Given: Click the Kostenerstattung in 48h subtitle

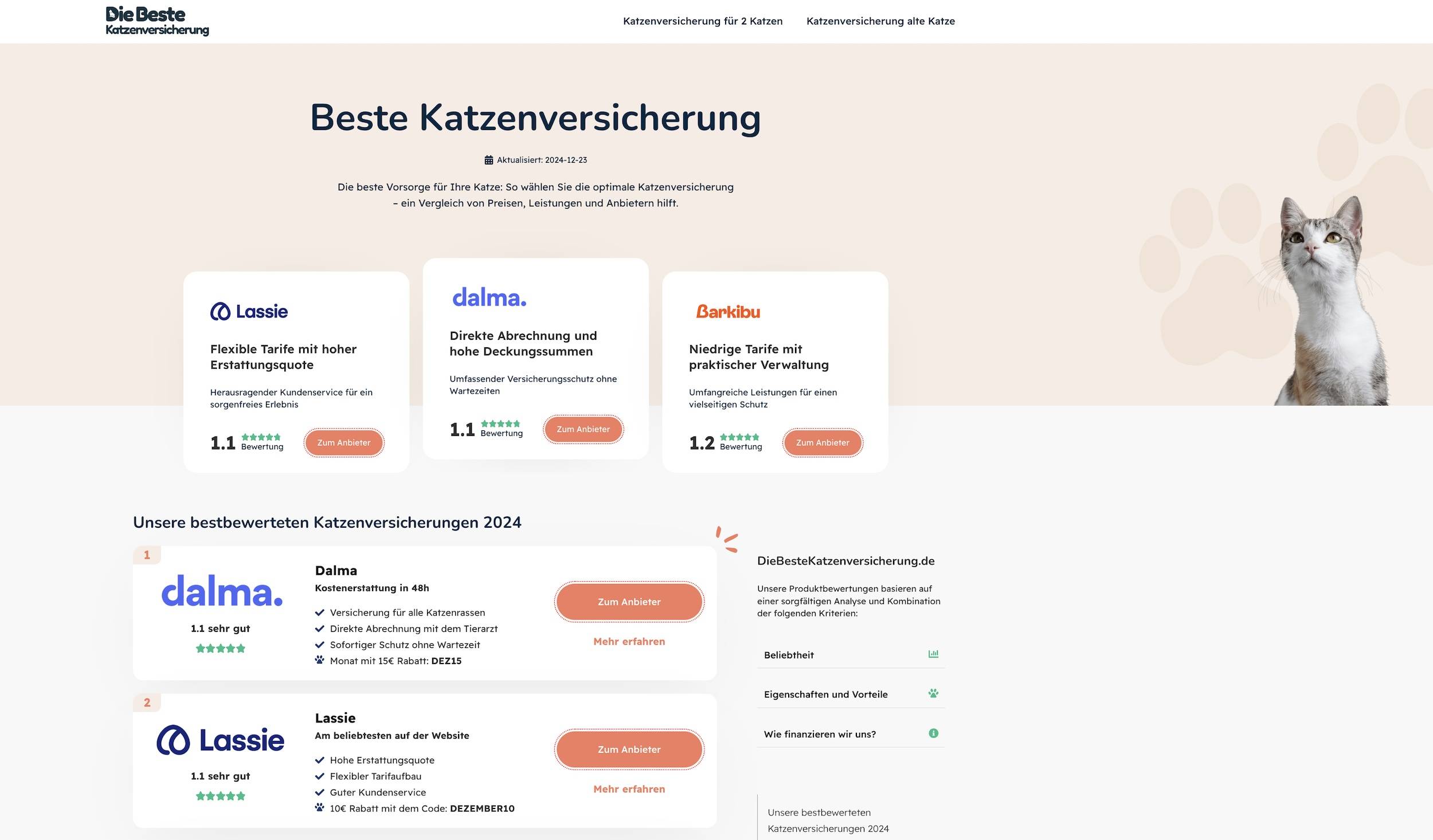Looking at the screenshot, I should 372,588.
